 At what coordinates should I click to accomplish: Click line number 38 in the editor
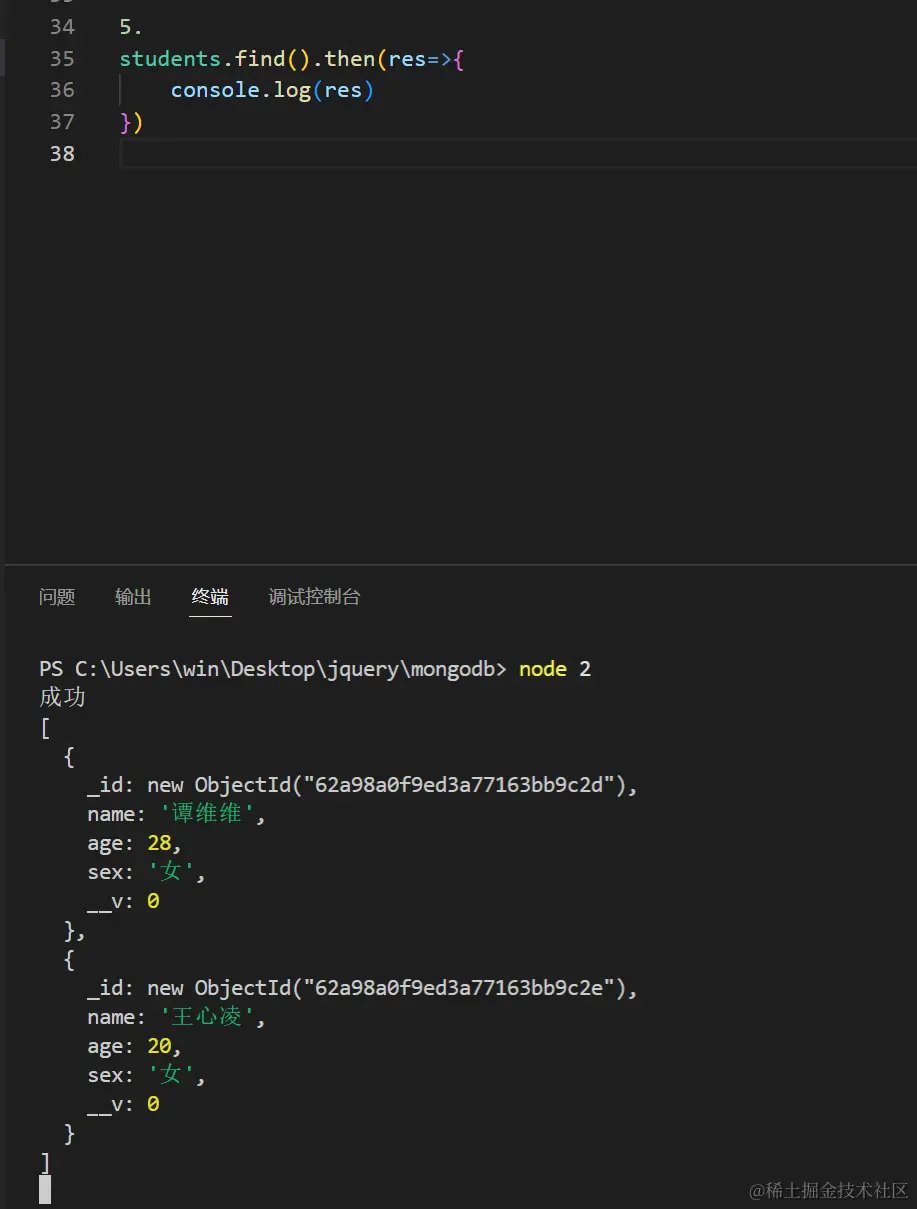[x=62, y=153]
